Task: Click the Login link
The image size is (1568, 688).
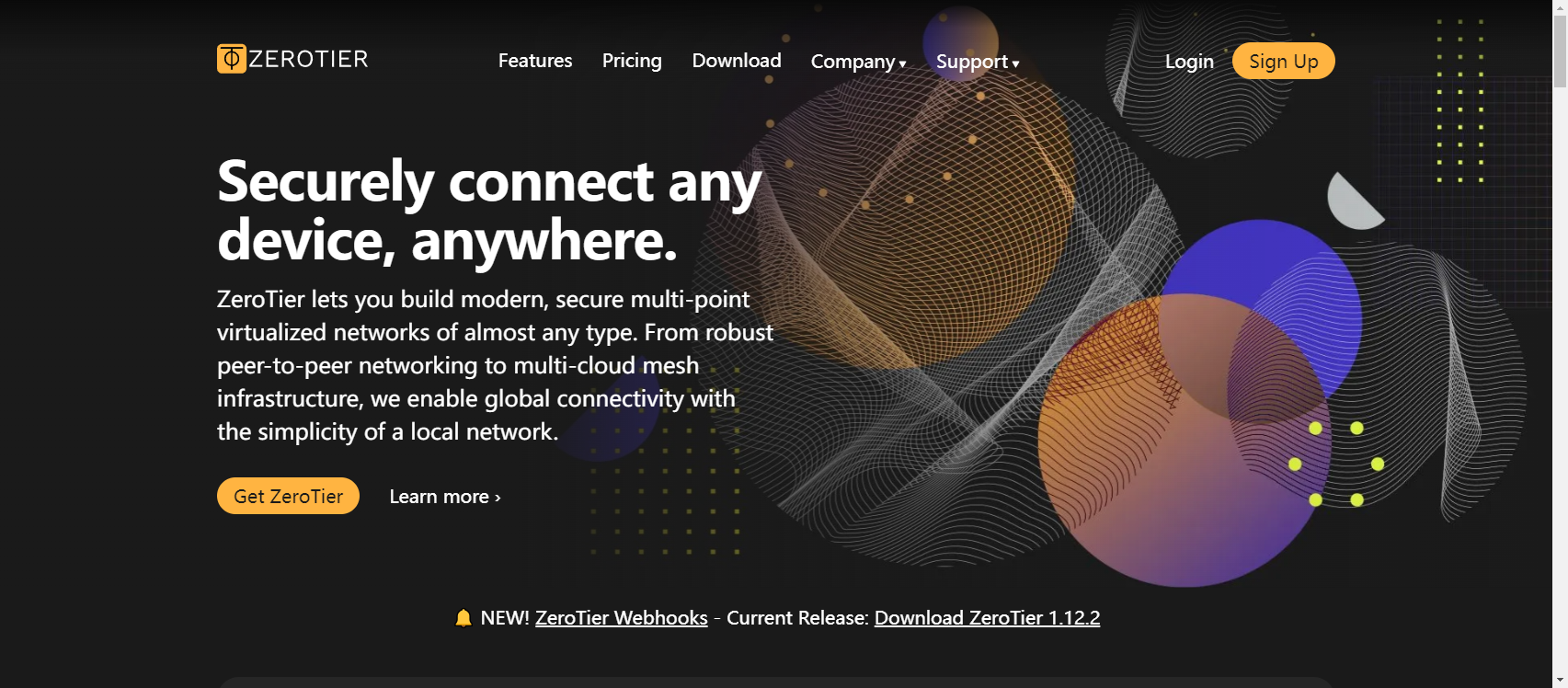Action: click(x=1189, y=62)
